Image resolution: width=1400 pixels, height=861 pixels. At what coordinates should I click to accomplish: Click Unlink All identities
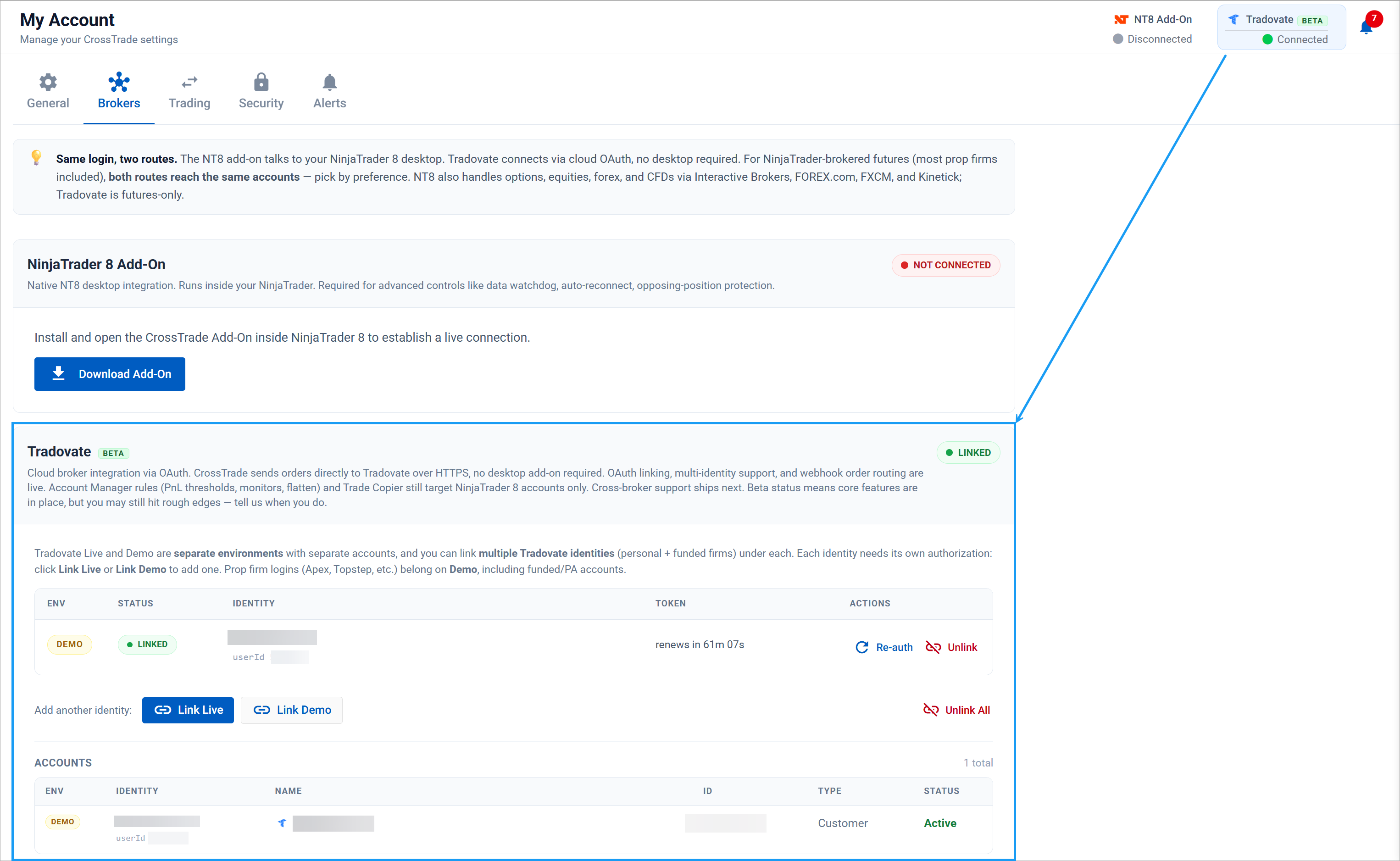click(x=956, y=710)
